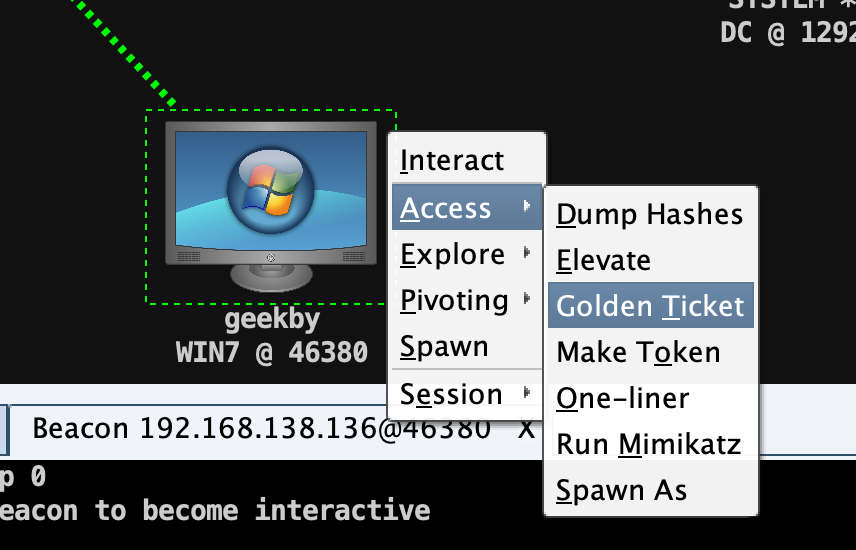Click the beacon console output line
The width and height of the screenshot is (856, 550).
[215, 511]
